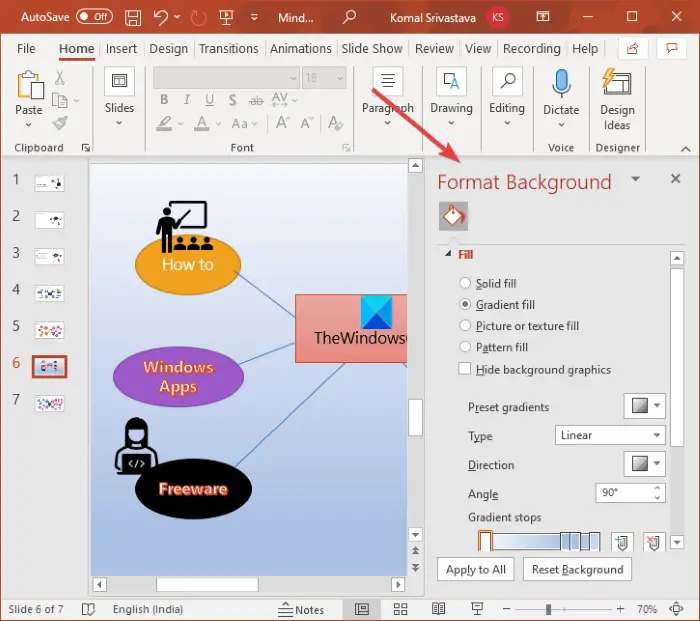Click the Undo arrow icon

160,17
